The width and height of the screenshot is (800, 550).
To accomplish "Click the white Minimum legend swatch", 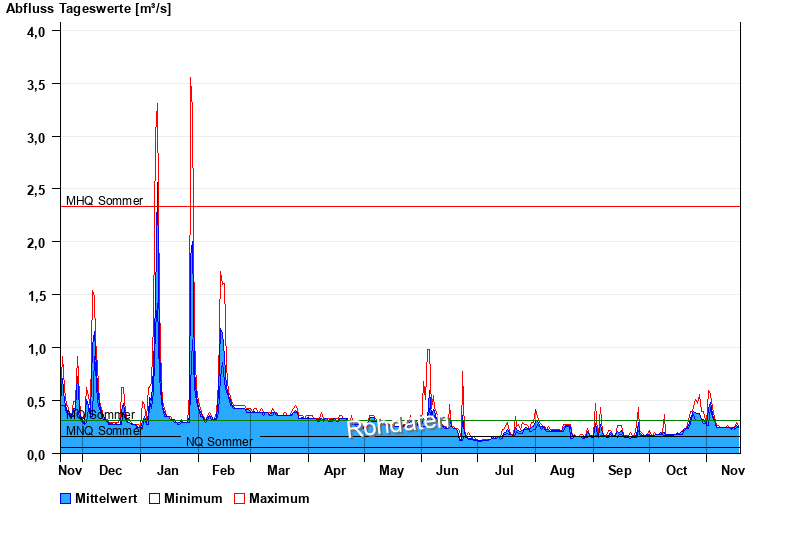I will coord(154,498).
